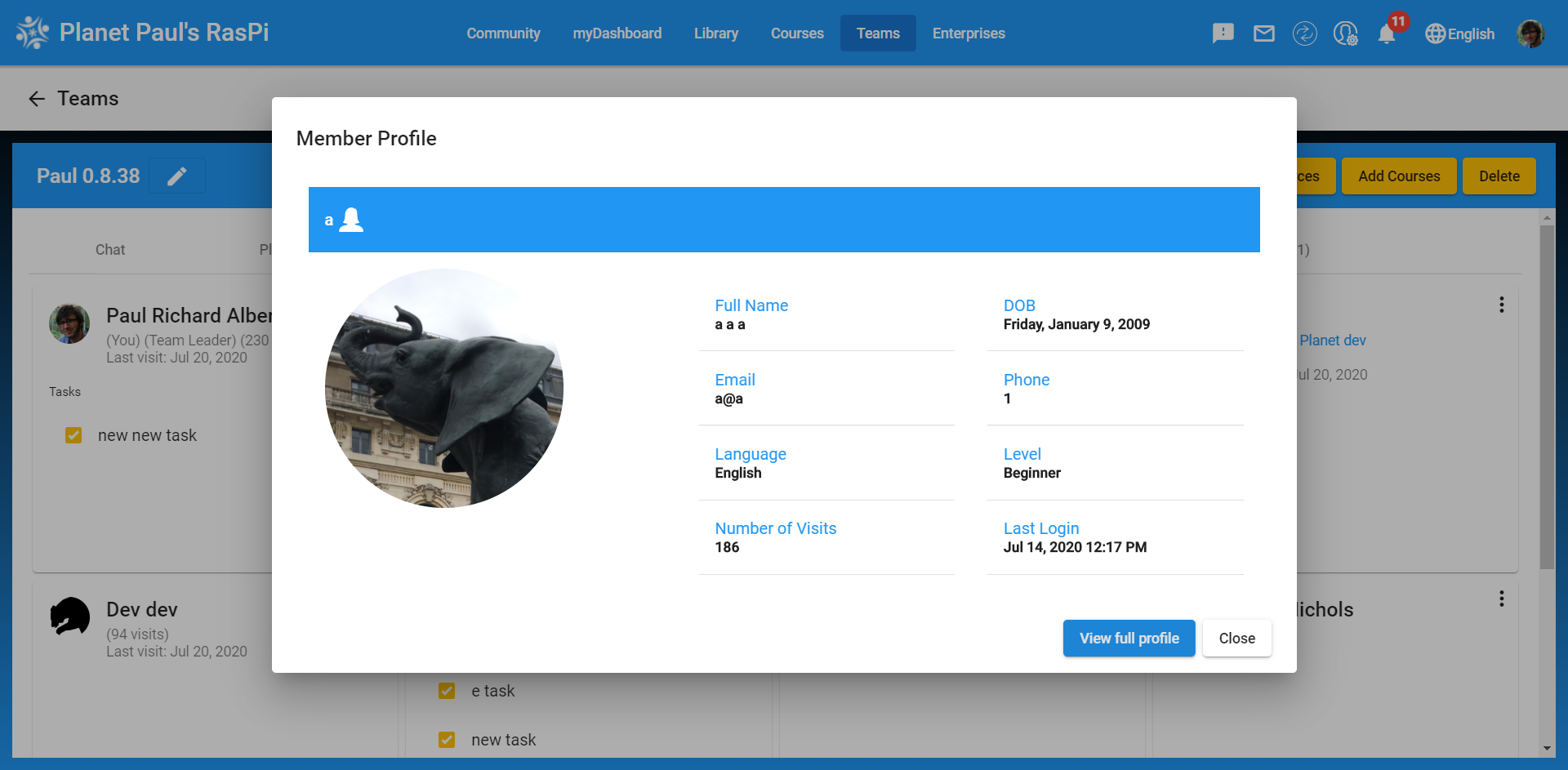This screenshot has width=1568, height=770.
Task: Edit the team name with the pencil icon
Action: click(176, 176)
